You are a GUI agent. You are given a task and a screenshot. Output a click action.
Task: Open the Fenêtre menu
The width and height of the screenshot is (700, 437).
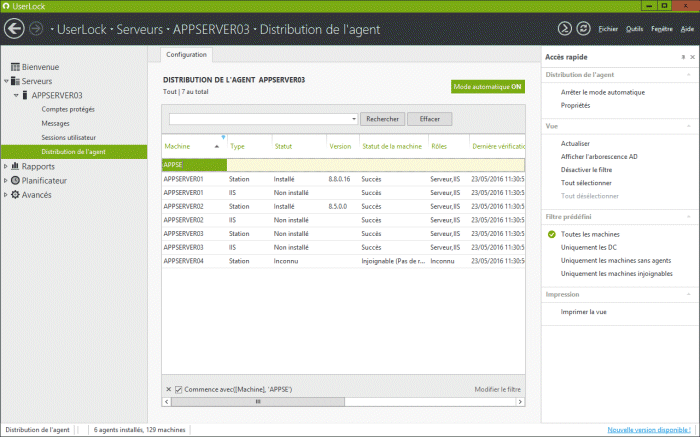pyautogui.click(x=662, y=29)
